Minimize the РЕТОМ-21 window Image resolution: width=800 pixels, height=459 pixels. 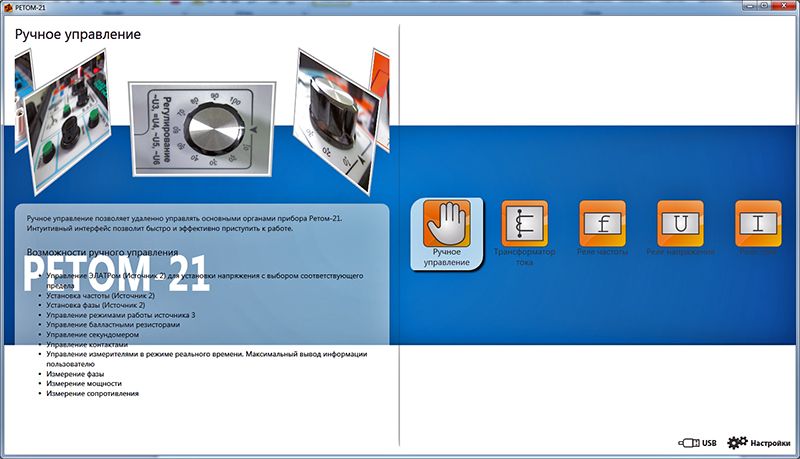pos(749,6)
